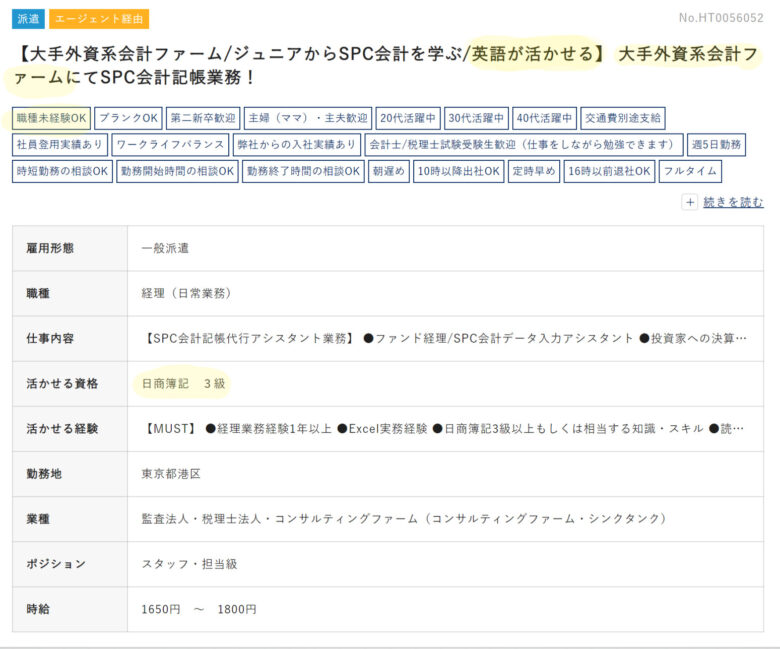Click the 経理（日常業務） value
The width and height of the screenshot is (780, 649).
pyautogui.click(x=187, y=293)
